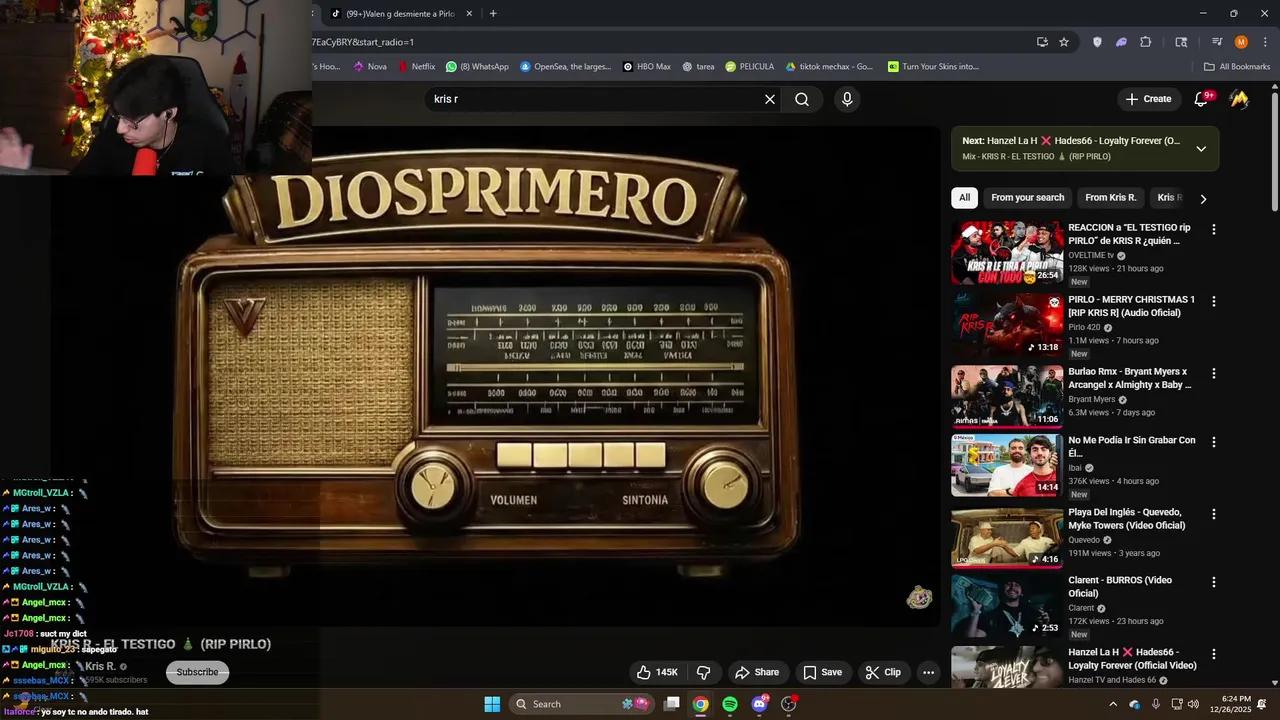Open the PELICULA bookmark
1280x720 pixels.
[x=750, y=67]
